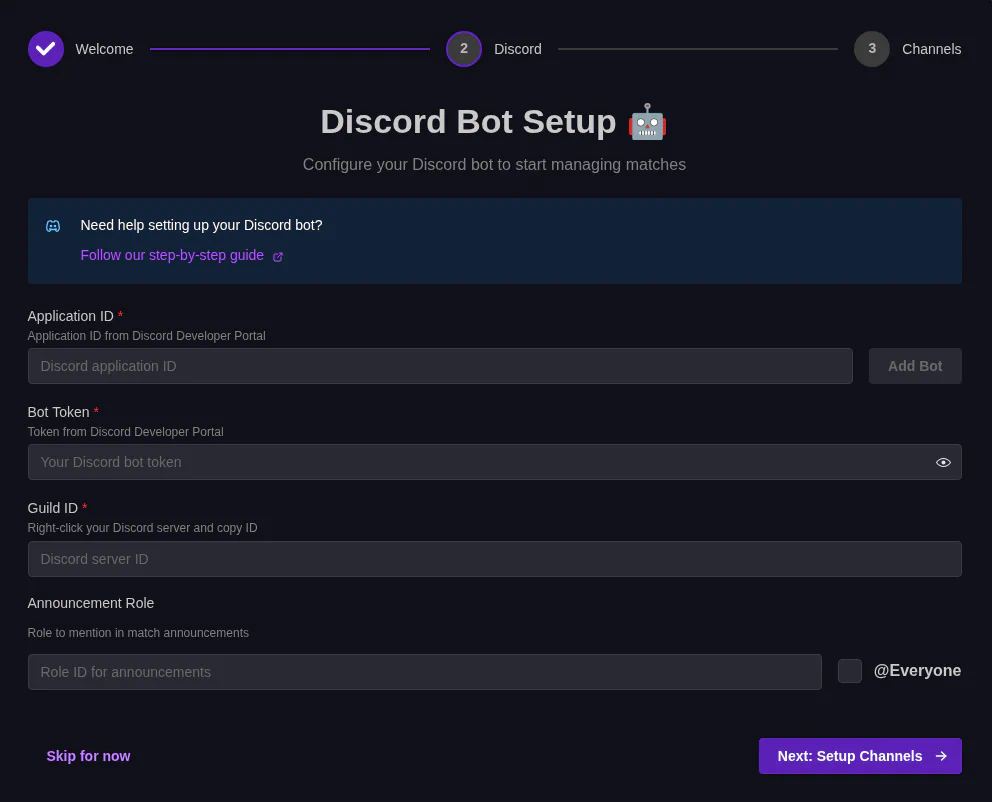Focus the Discord application ID field

point(440,366)
